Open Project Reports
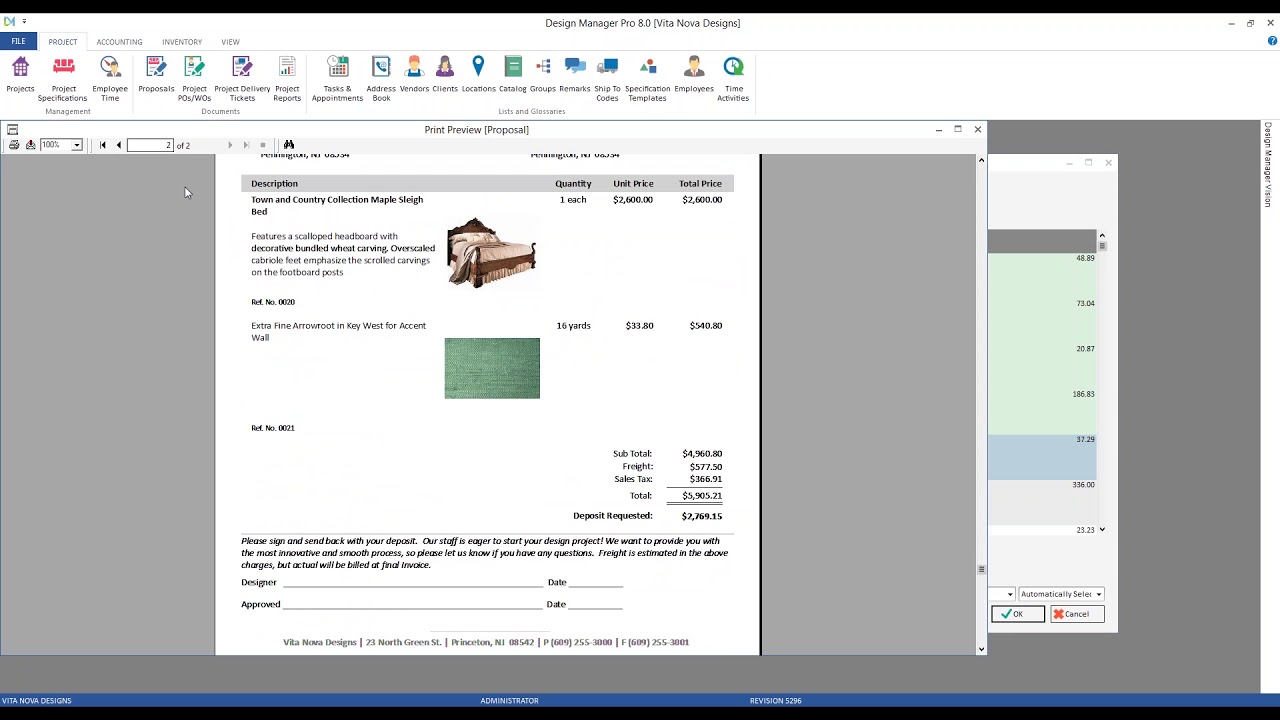Screen dimensions: 1280x720 287,79
